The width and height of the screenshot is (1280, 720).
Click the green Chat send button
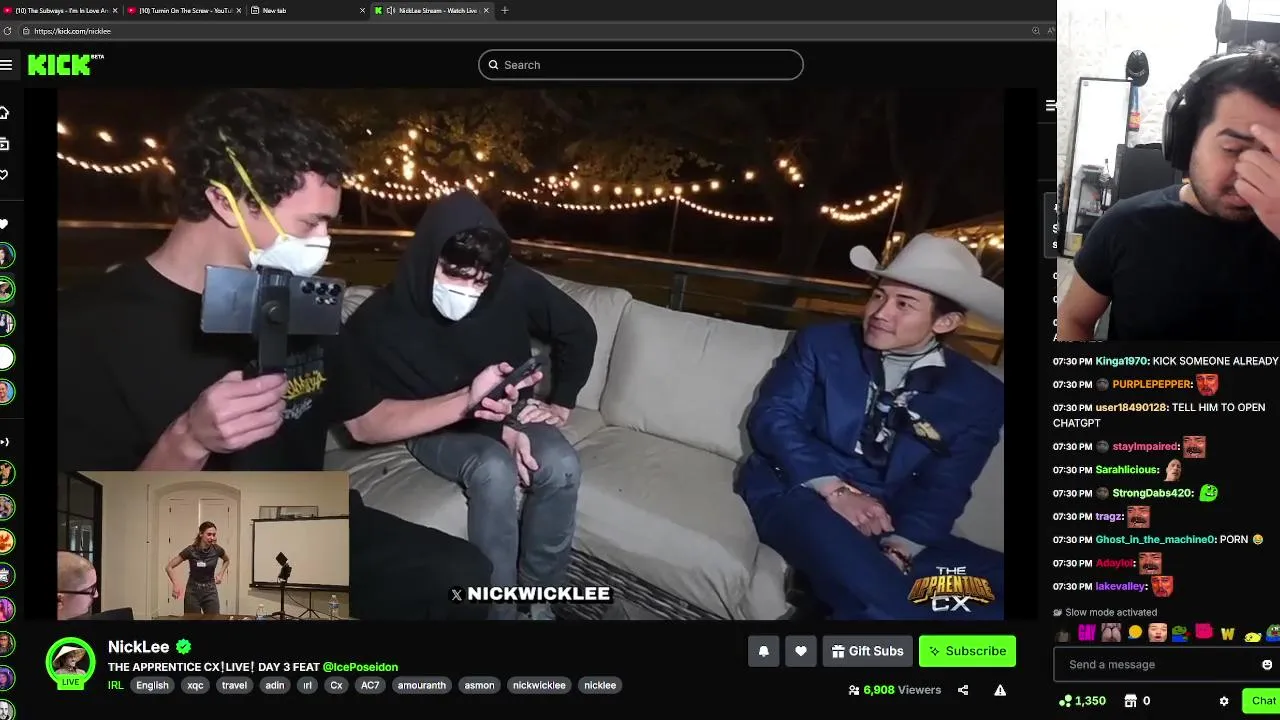click(x=1262, y=701)
